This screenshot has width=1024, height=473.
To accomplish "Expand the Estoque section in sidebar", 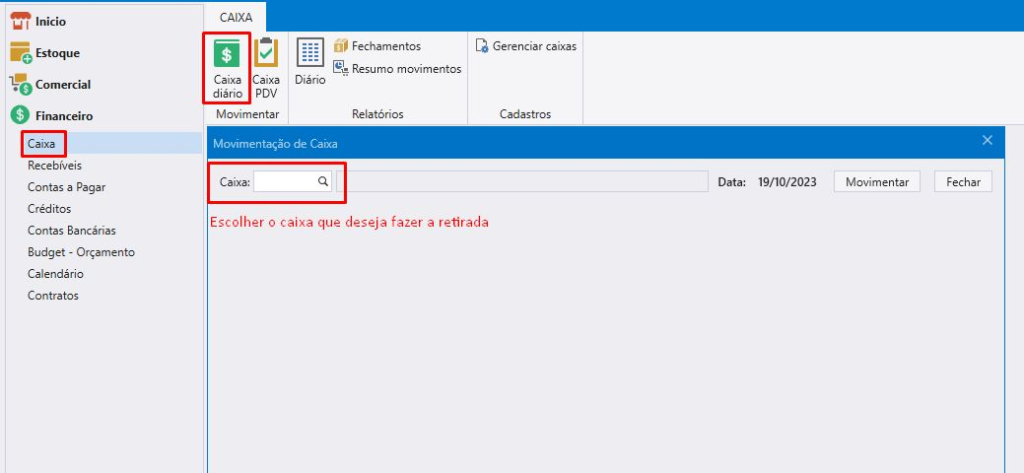I will (x=57, y=53).
